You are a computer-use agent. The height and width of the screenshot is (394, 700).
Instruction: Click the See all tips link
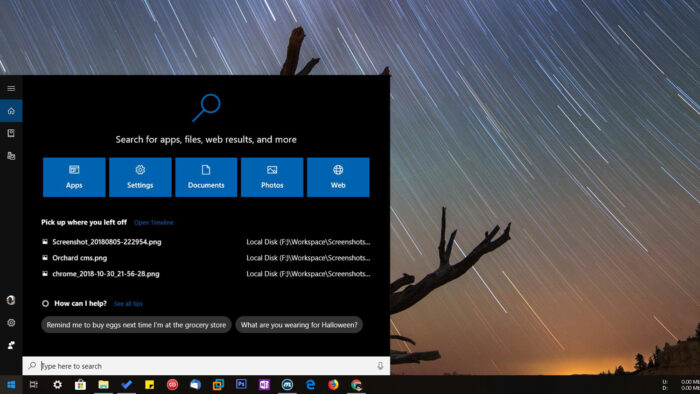128,303
